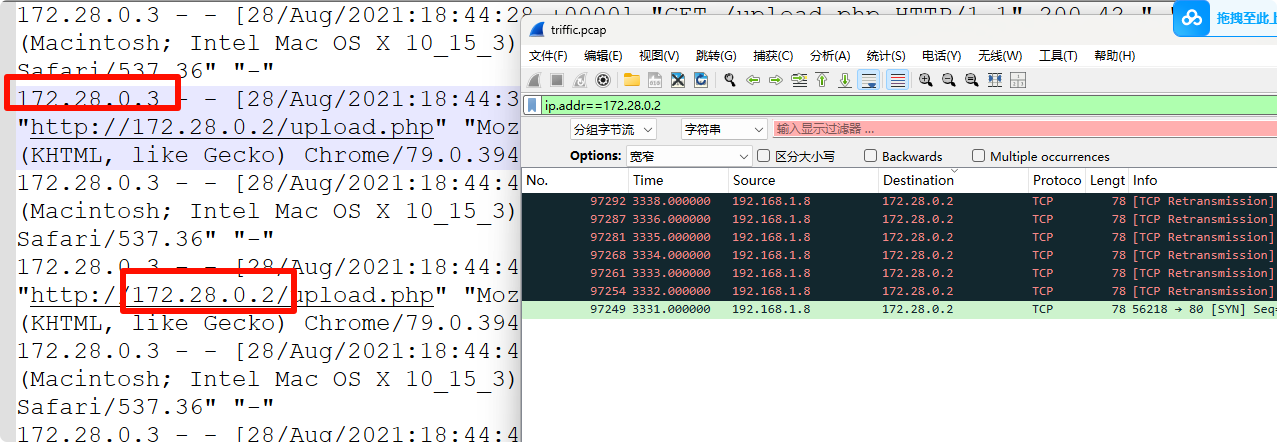Open the 宽窄 Options dropdown
Screen dimensions: 1277x442
(688, 156)
